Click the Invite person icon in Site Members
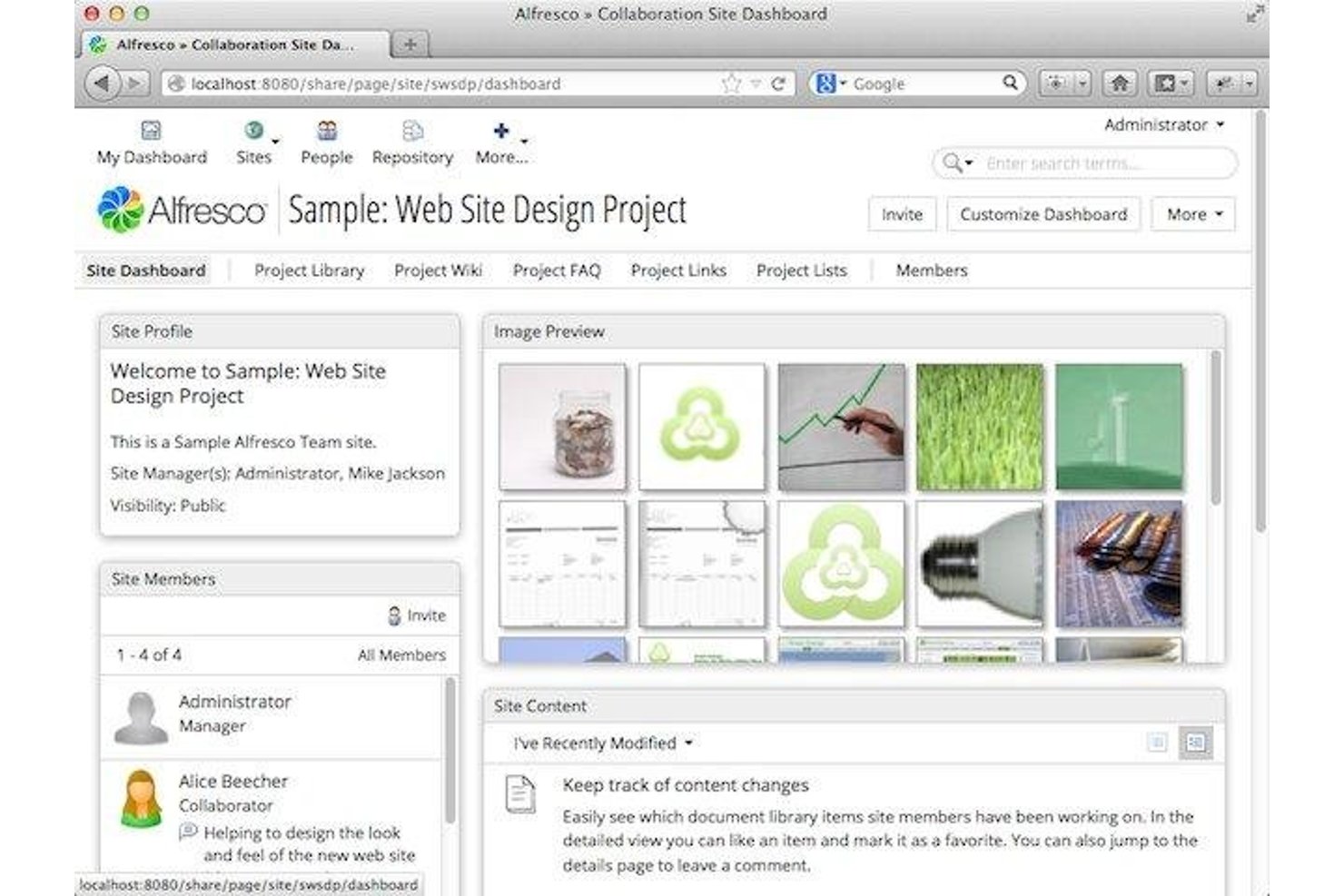The image size is (1344, 896). tap(394, 615)
